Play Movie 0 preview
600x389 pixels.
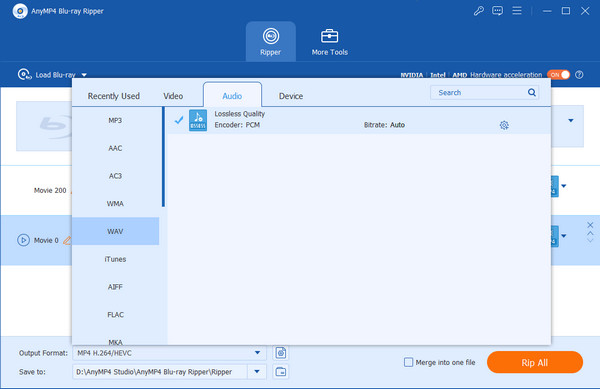tap(23, 240)
